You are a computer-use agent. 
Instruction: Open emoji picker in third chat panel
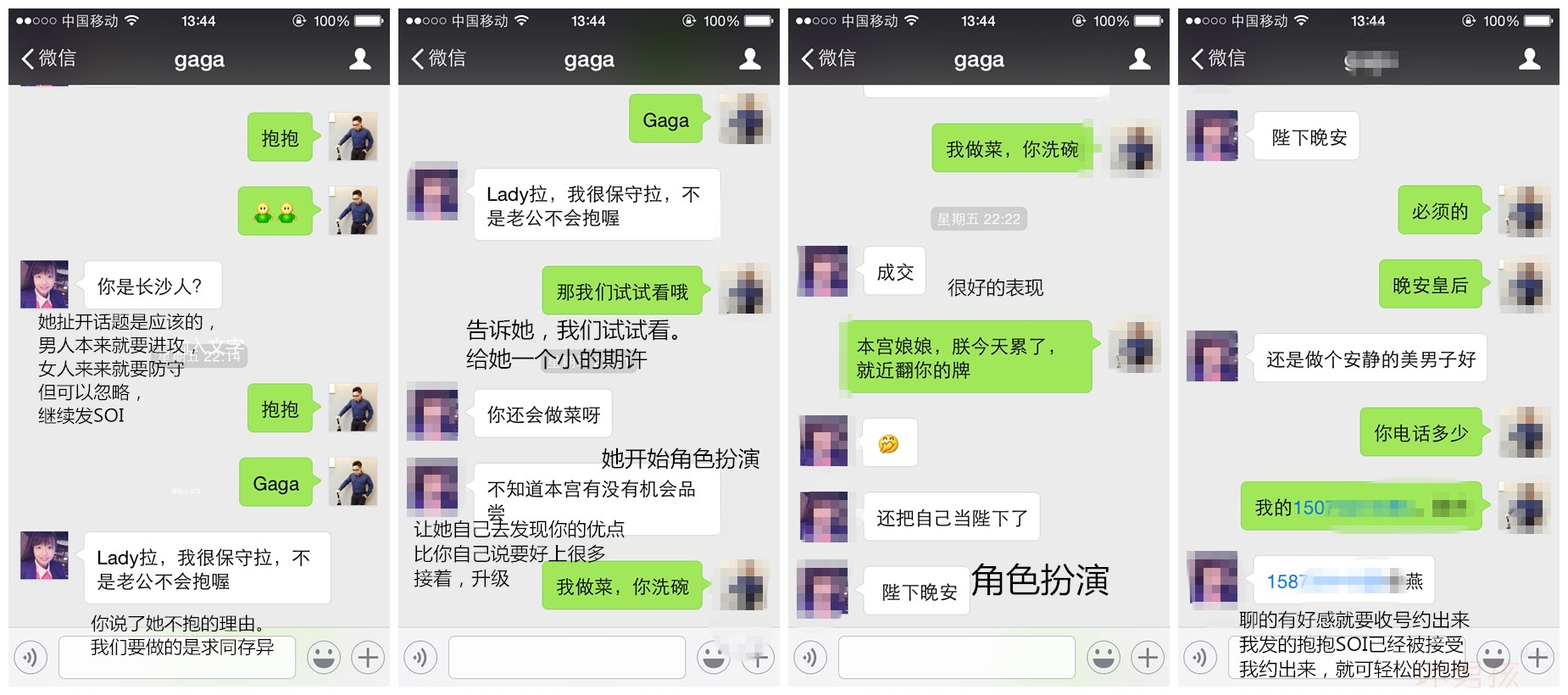1104,657
